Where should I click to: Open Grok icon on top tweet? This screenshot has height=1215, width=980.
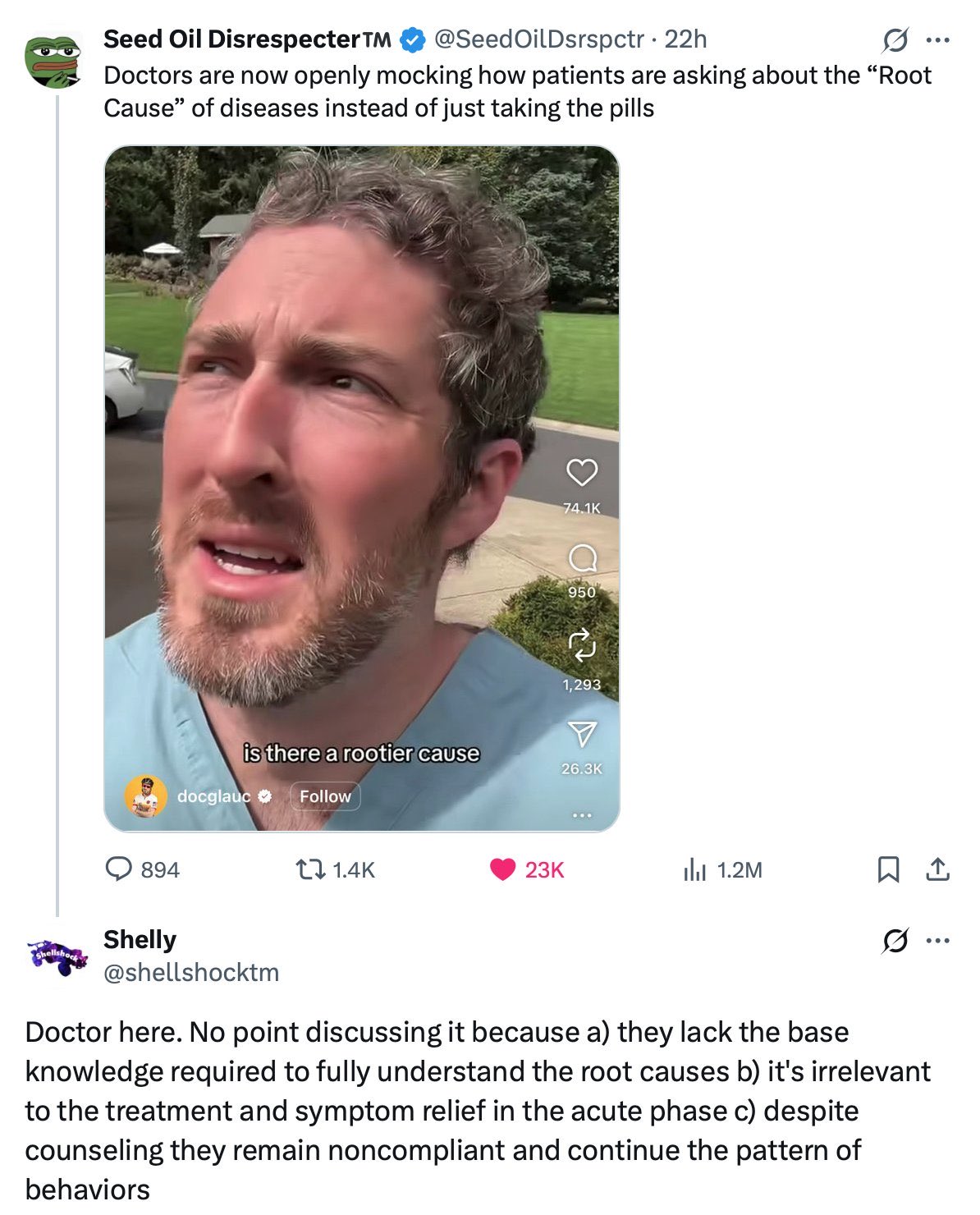tap(895, 39)
